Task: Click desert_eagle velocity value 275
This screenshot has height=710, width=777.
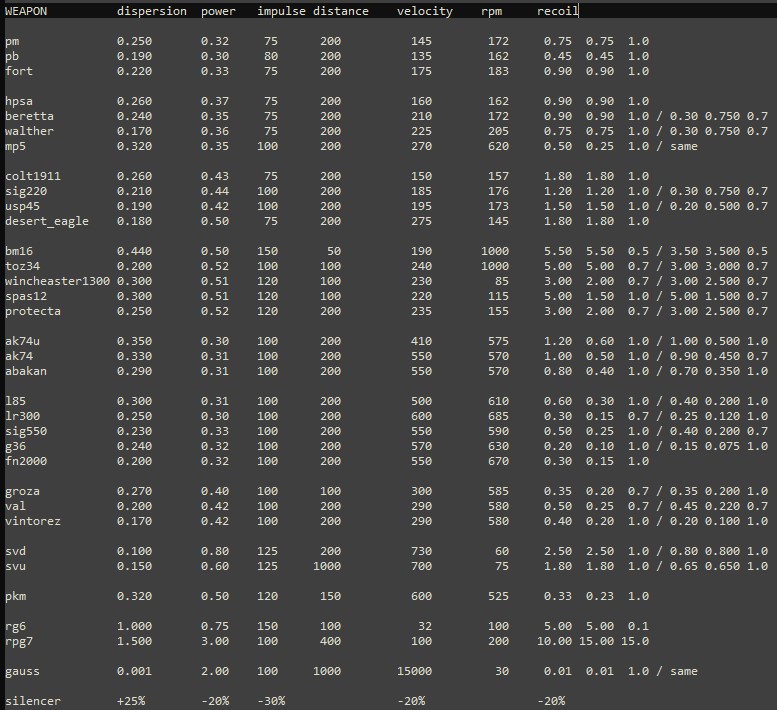Action: [x=421, y=221]
